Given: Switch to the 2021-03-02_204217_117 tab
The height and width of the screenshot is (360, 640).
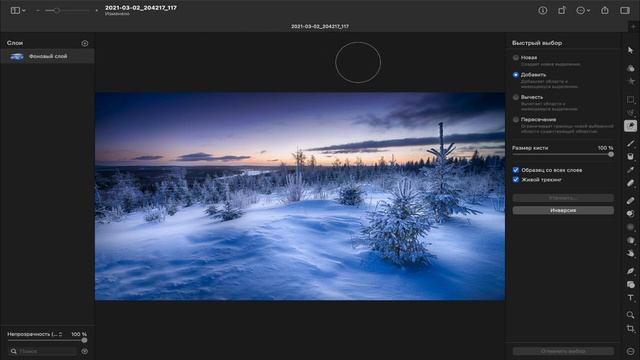Looking at the screenshot, I should point(320,26).
